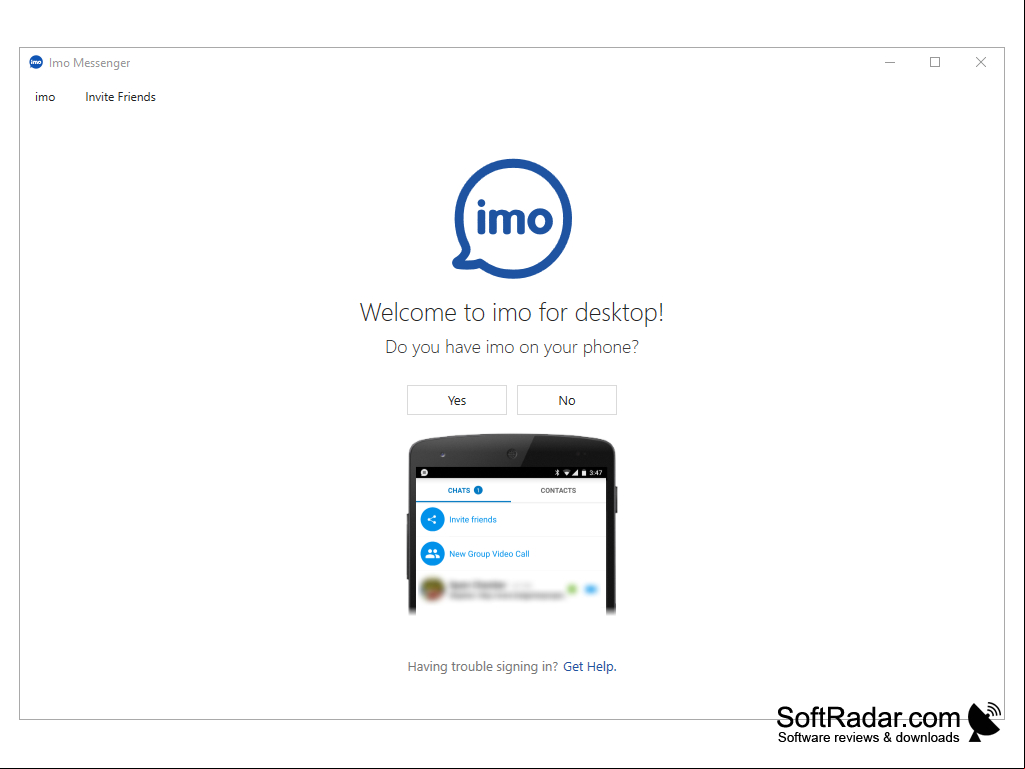This screenshot has width=1025, height=769.
Task: Open the Get Help link
Action: pyautogui.click(x=590, y=666)
